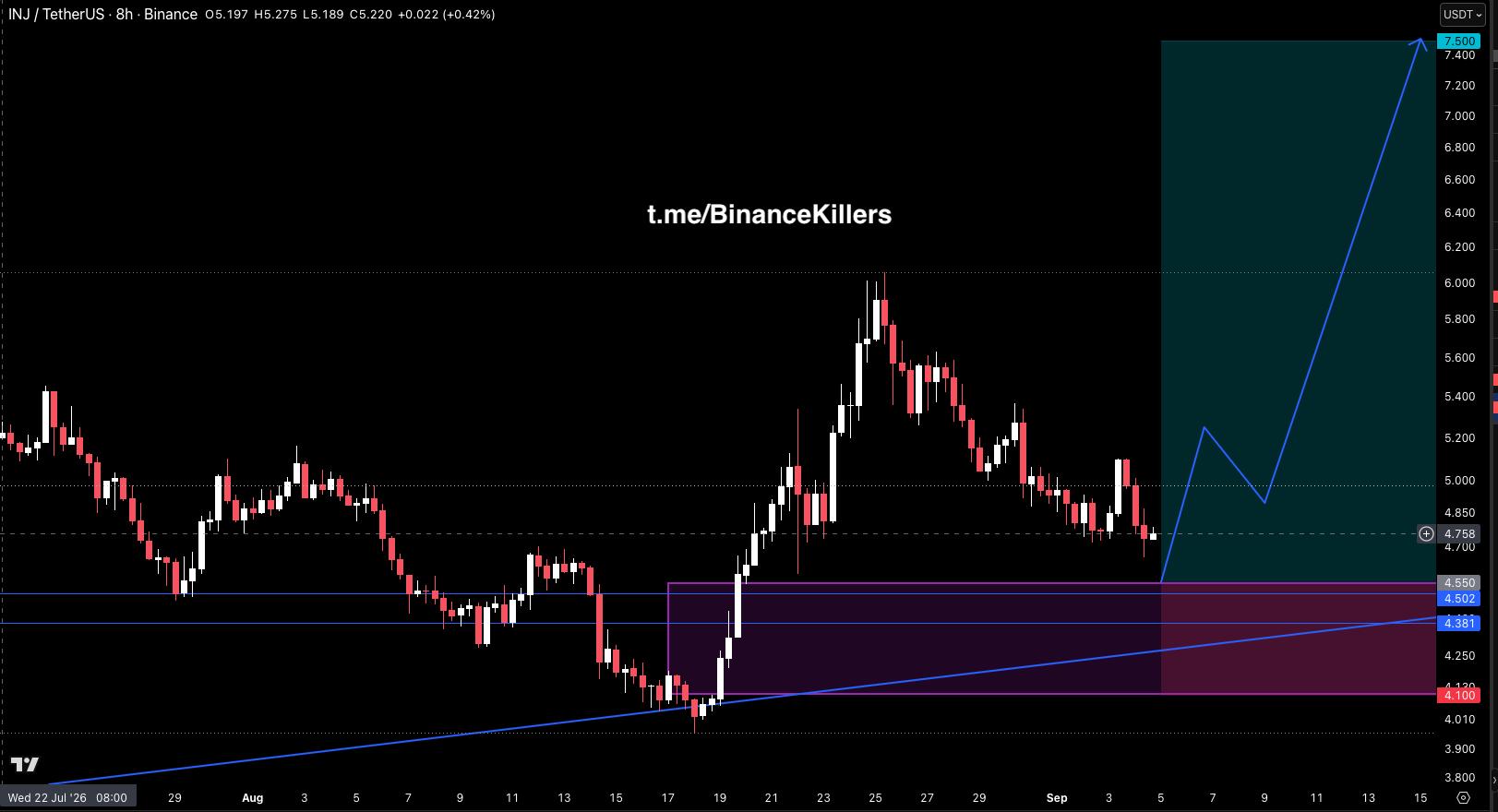Click the open value O5.197
This screenshot has width=1498, height=812.
(x=227, y=15)
